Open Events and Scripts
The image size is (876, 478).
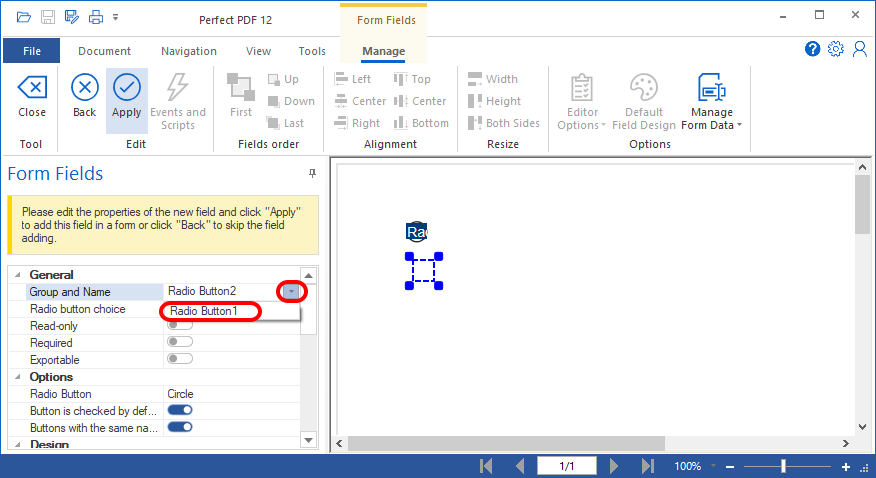point(178,102)
